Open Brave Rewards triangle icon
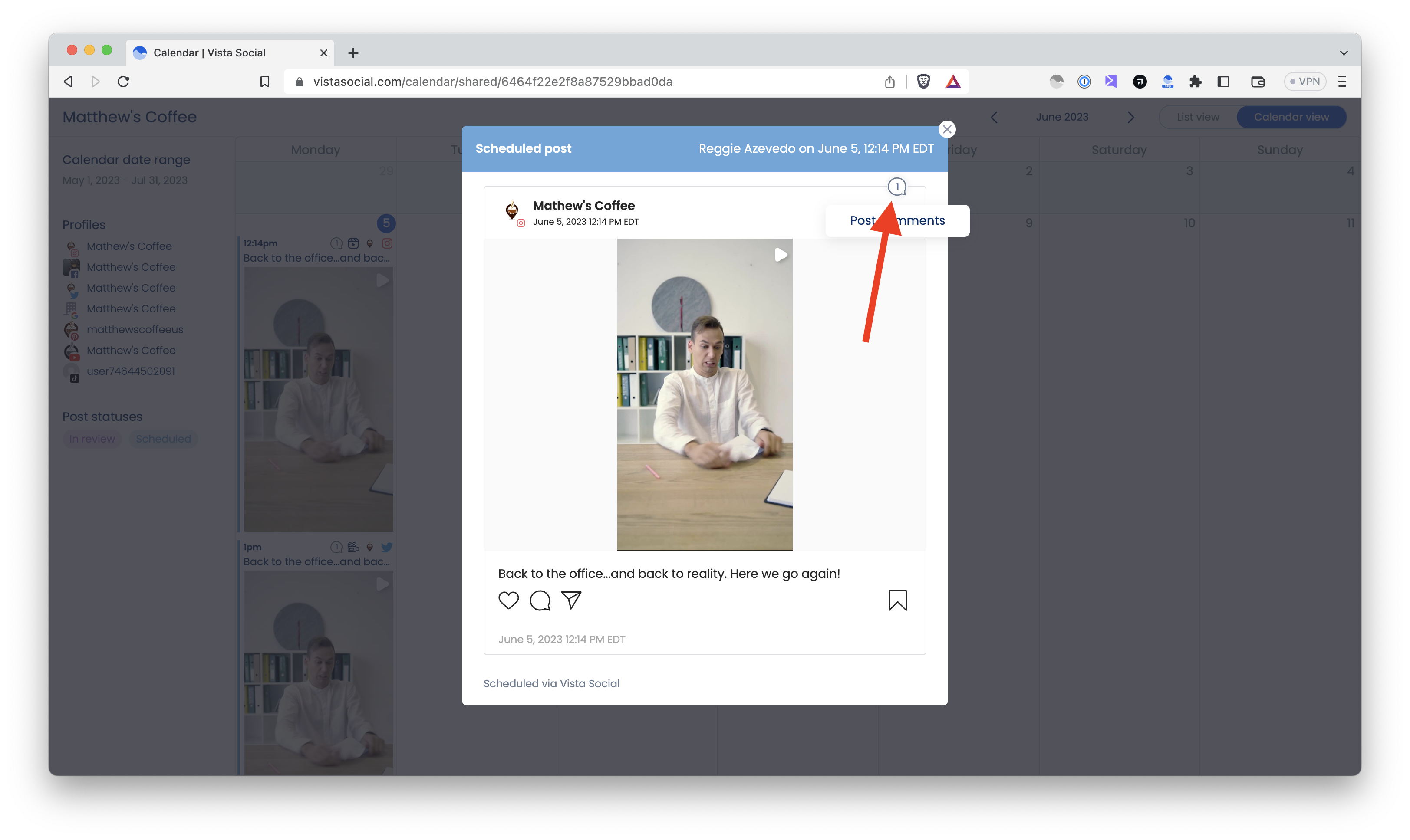Screen dimensions: 1410x840 953,82
